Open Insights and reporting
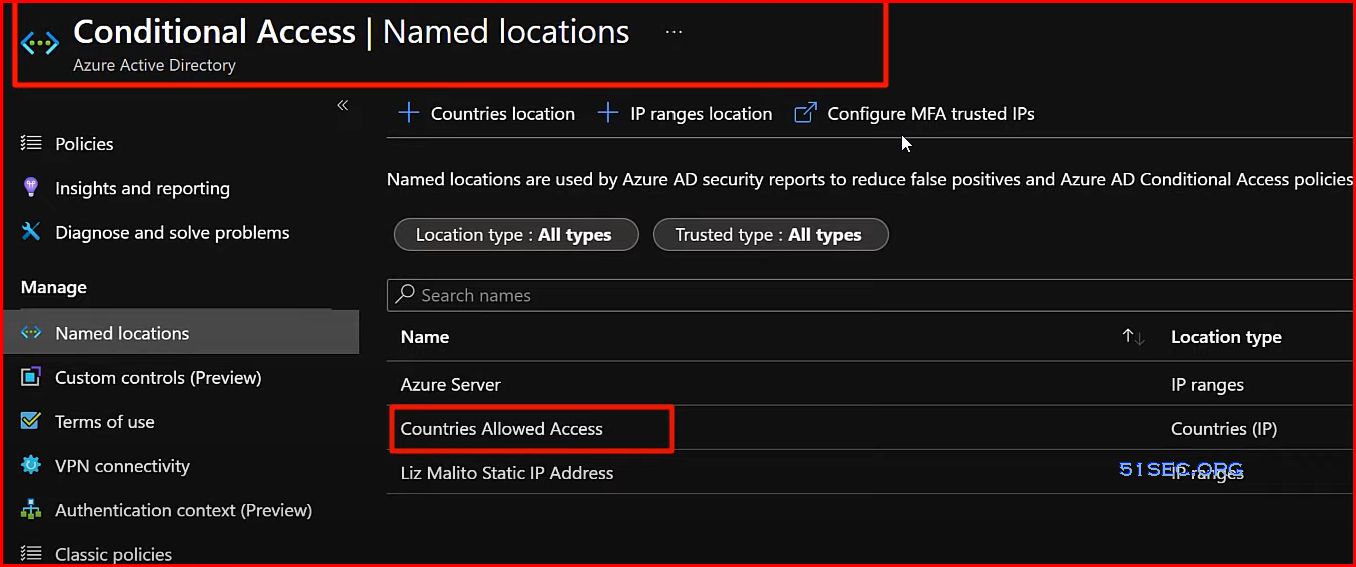 point(142,188)
